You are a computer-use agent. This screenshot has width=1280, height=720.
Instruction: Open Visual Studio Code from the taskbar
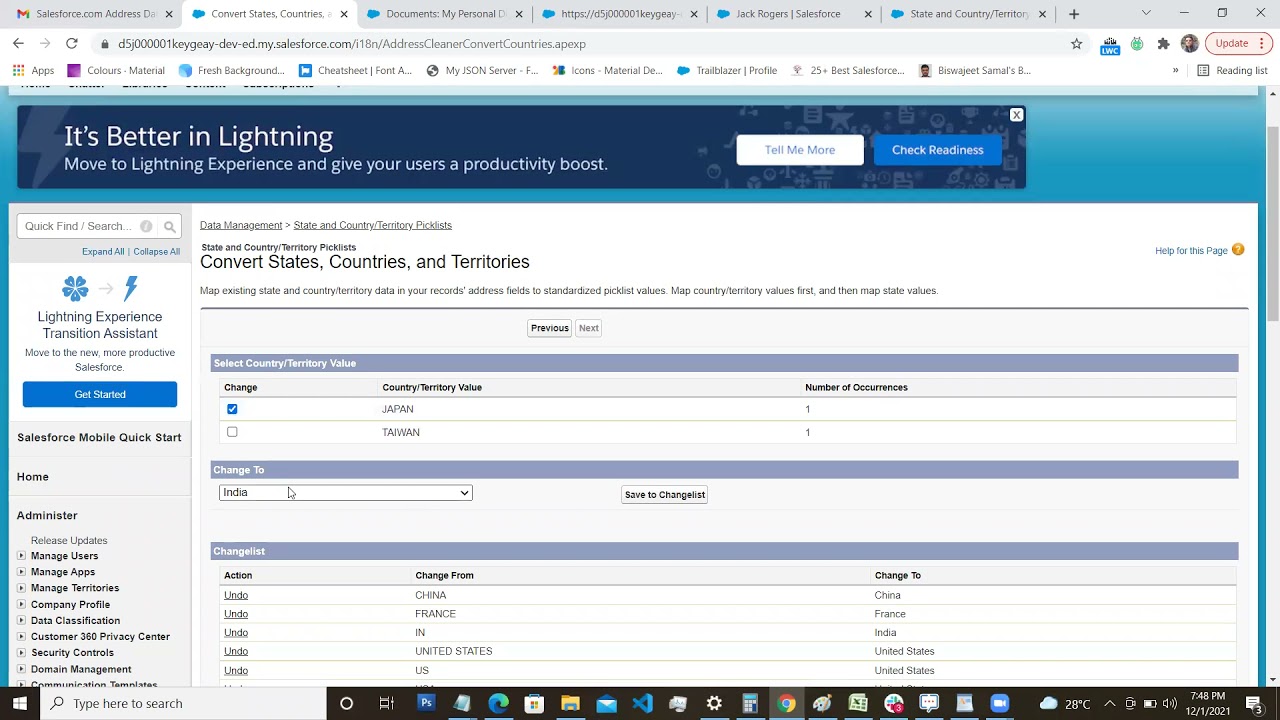coord(642,703)
